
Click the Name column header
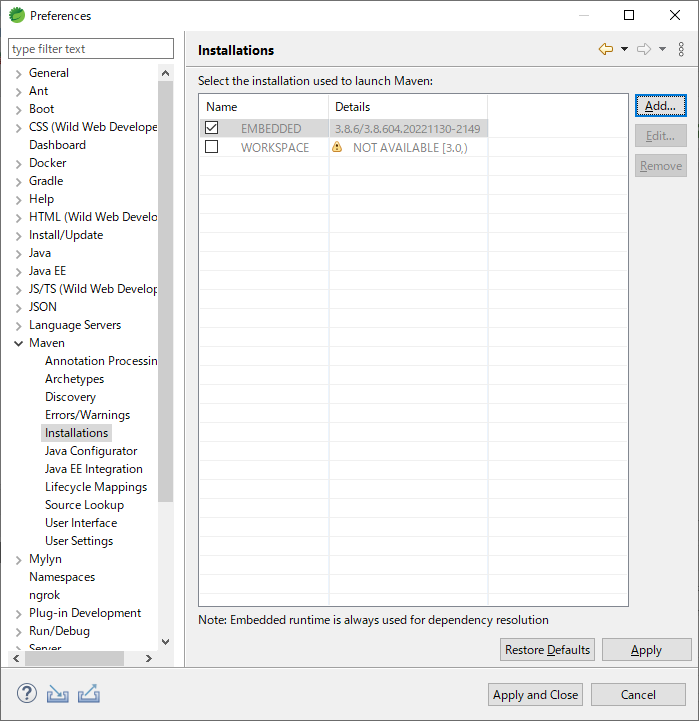coord(264,107)
